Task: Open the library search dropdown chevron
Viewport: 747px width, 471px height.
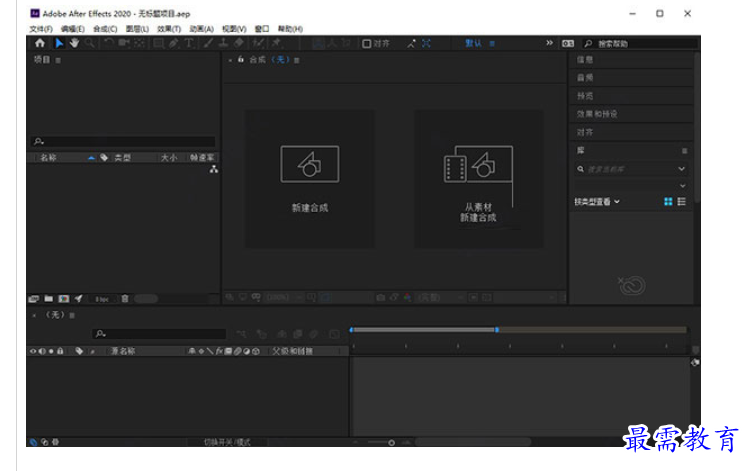Action: (x=682, y=169)
